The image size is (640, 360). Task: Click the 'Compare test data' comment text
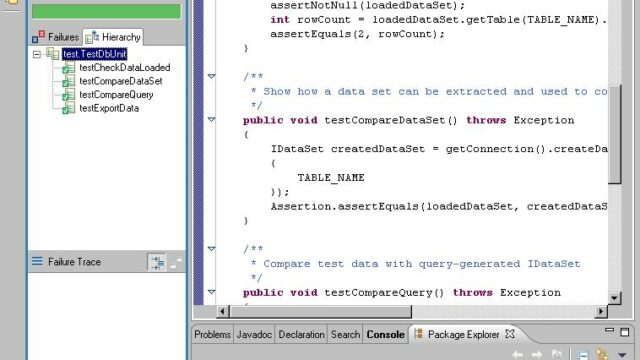point(421,264)
